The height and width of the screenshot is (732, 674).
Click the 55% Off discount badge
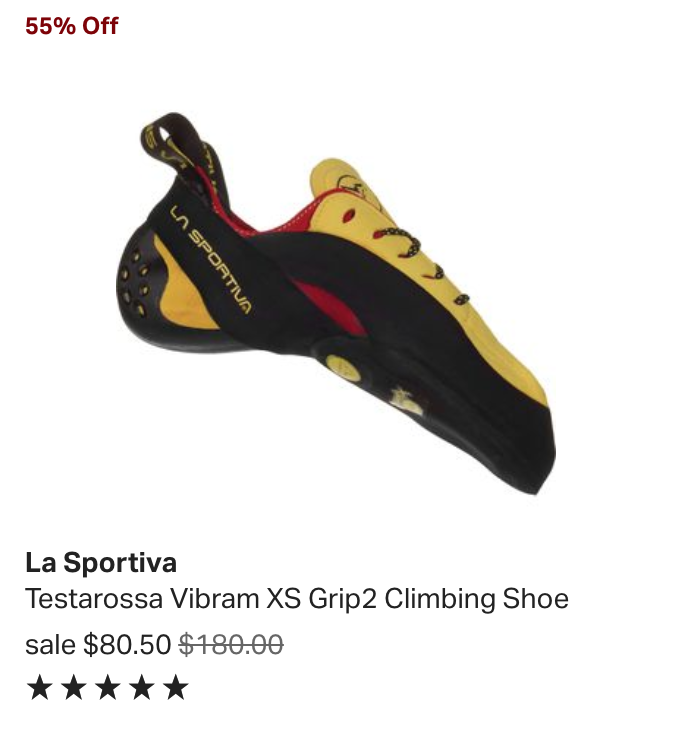click(72, 26)
